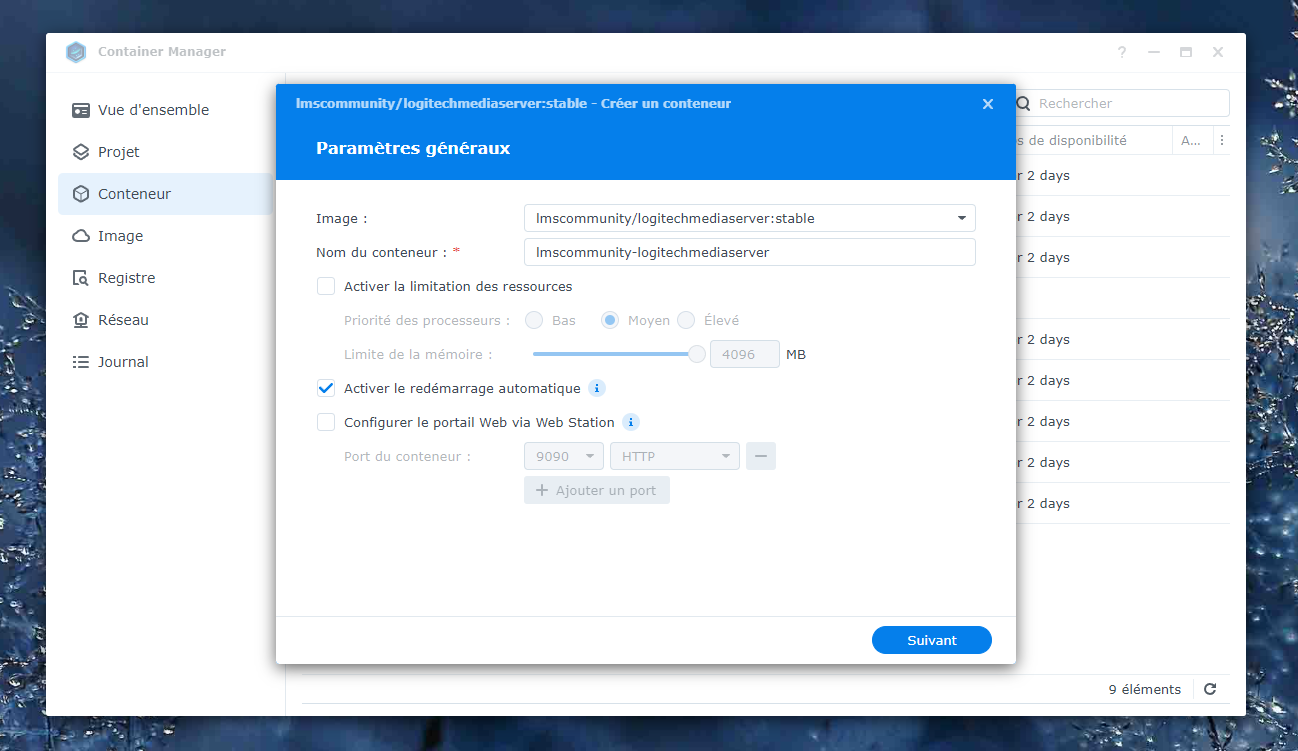Click the Vue d'ensemble sidebar icon

81,110
